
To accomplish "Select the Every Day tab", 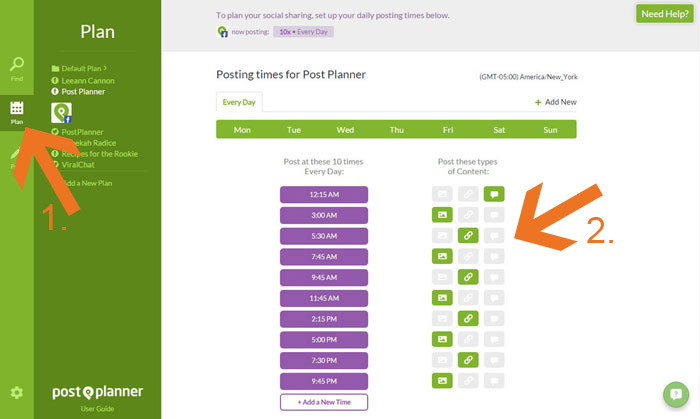I will [239, 102].
